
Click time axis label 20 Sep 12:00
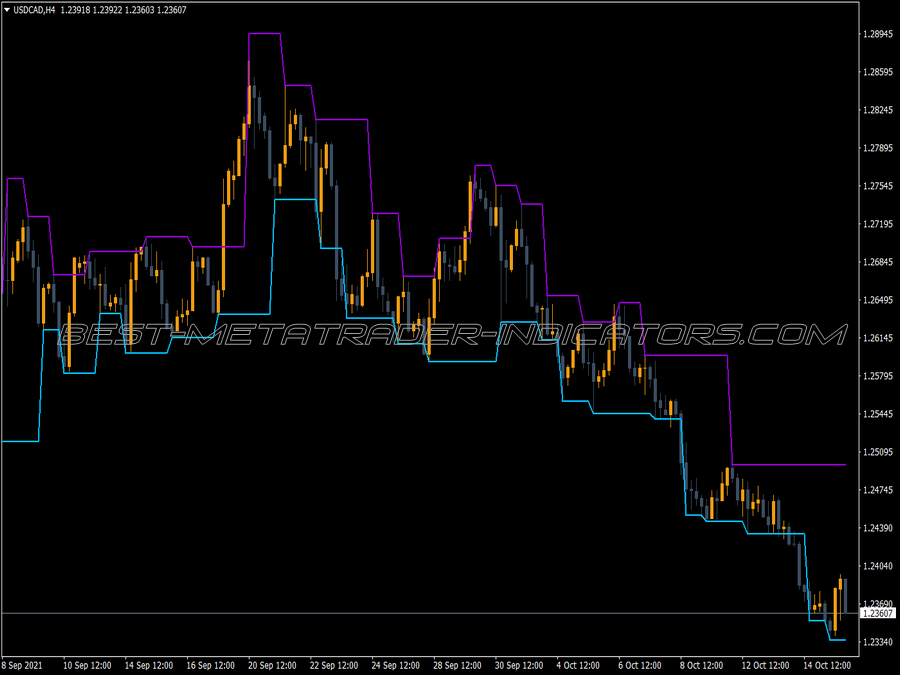click(x=272, y=665)
